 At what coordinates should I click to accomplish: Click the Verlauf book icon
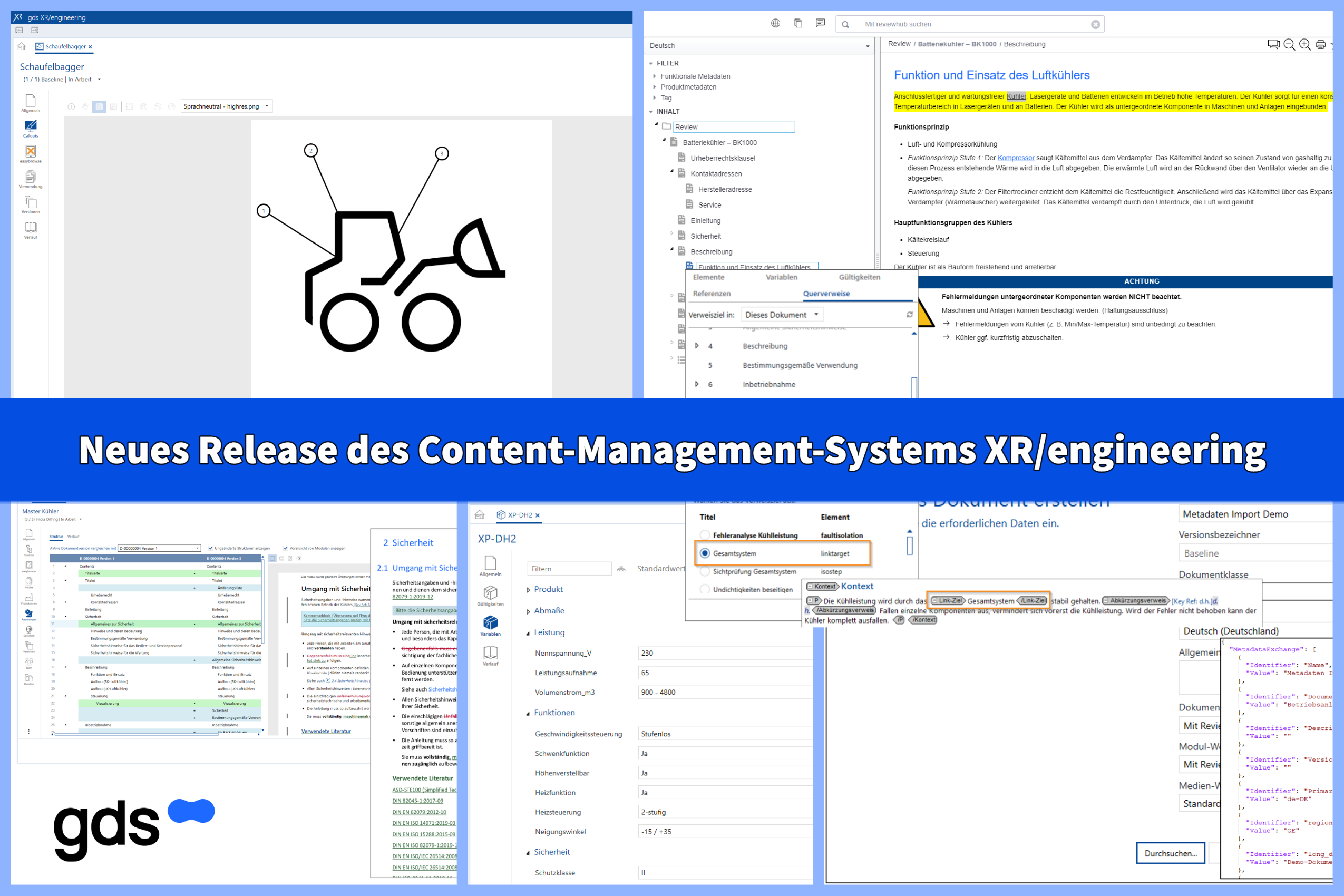[x=30, y=228]
